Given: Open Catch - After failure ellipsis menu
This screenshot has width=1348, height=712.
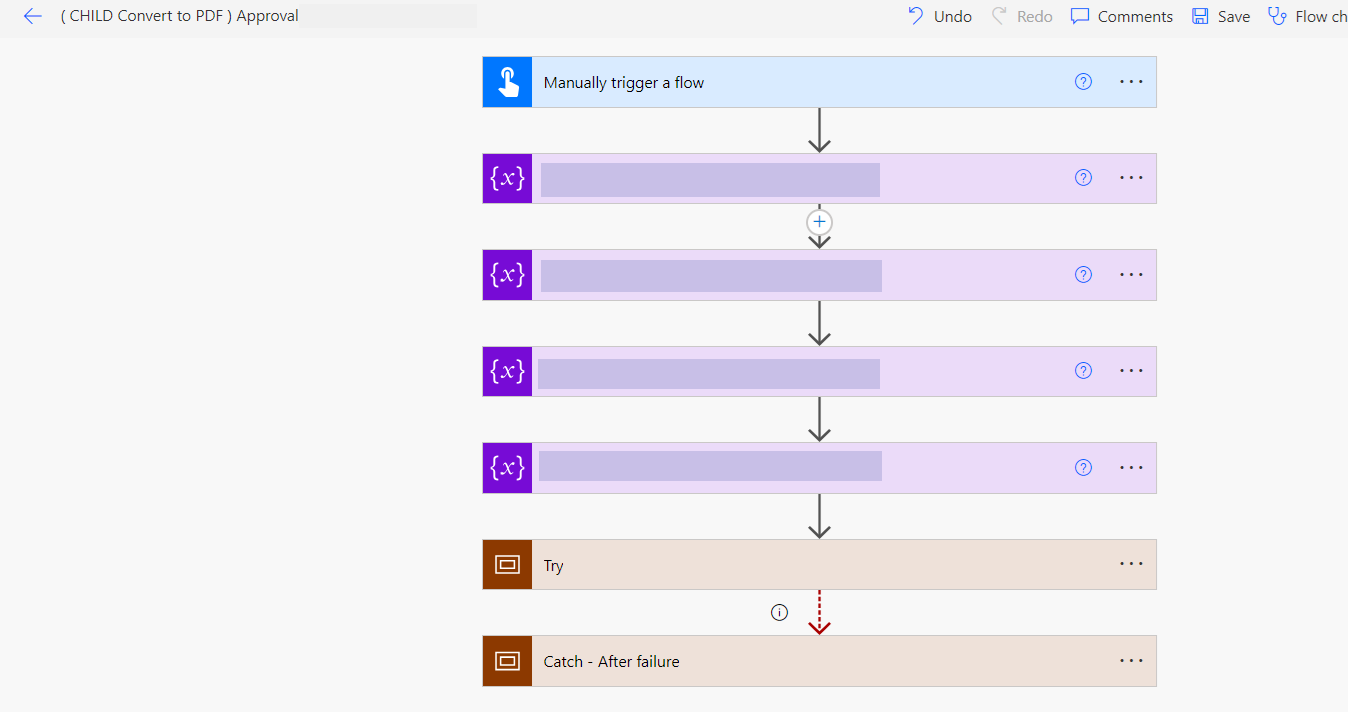Looking at the screenshot, I should (1131, 660).
